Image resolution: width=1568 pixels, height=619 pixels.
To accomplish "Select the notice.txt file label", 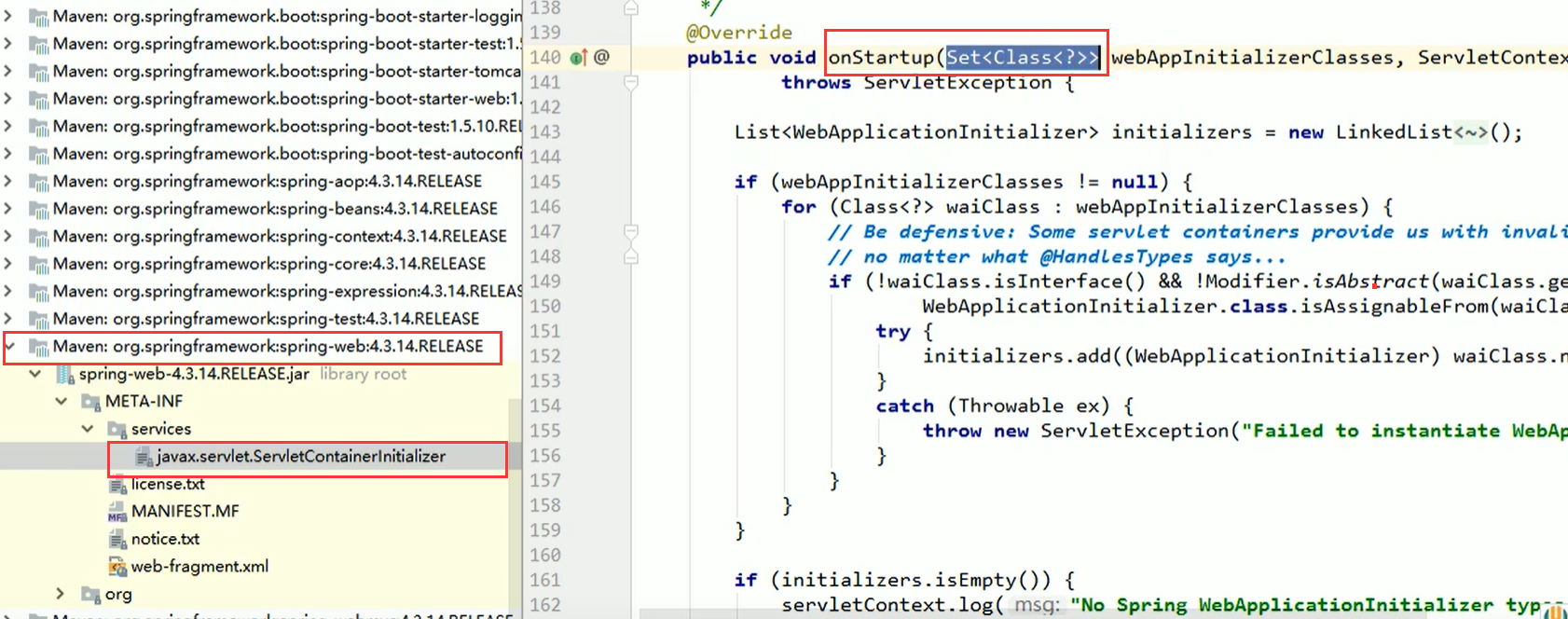I will 165,540.
